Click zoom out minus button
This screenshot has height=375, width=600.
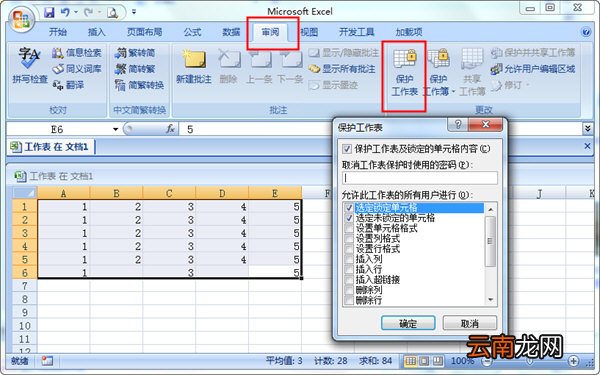486,361
